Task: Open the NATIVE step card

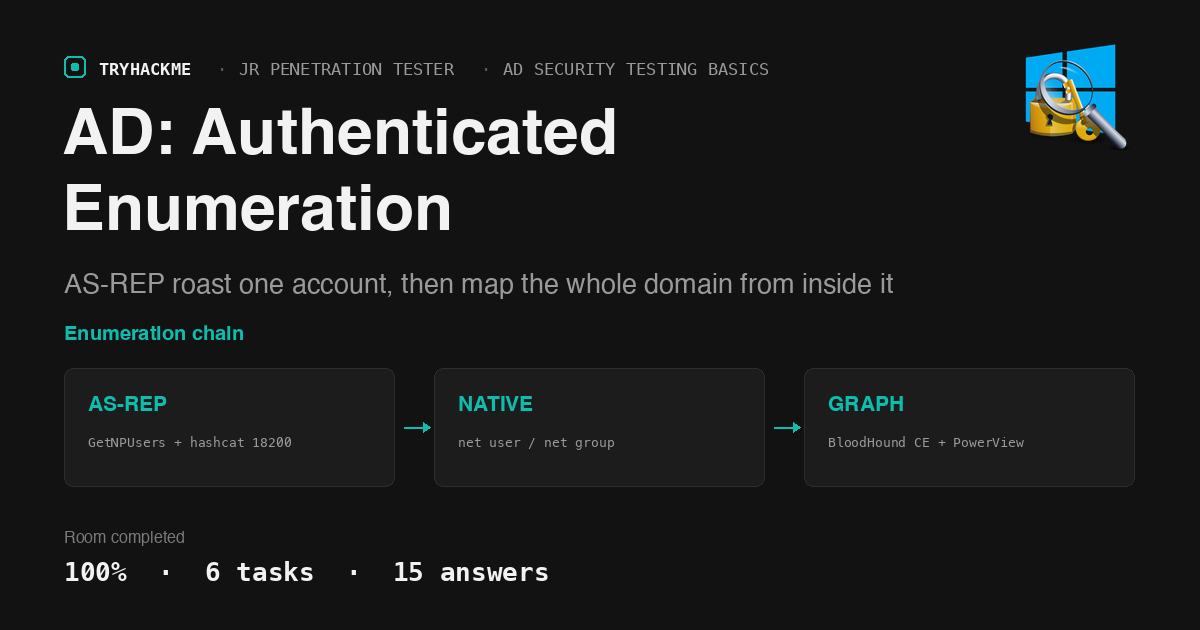Action: point(599,427)
